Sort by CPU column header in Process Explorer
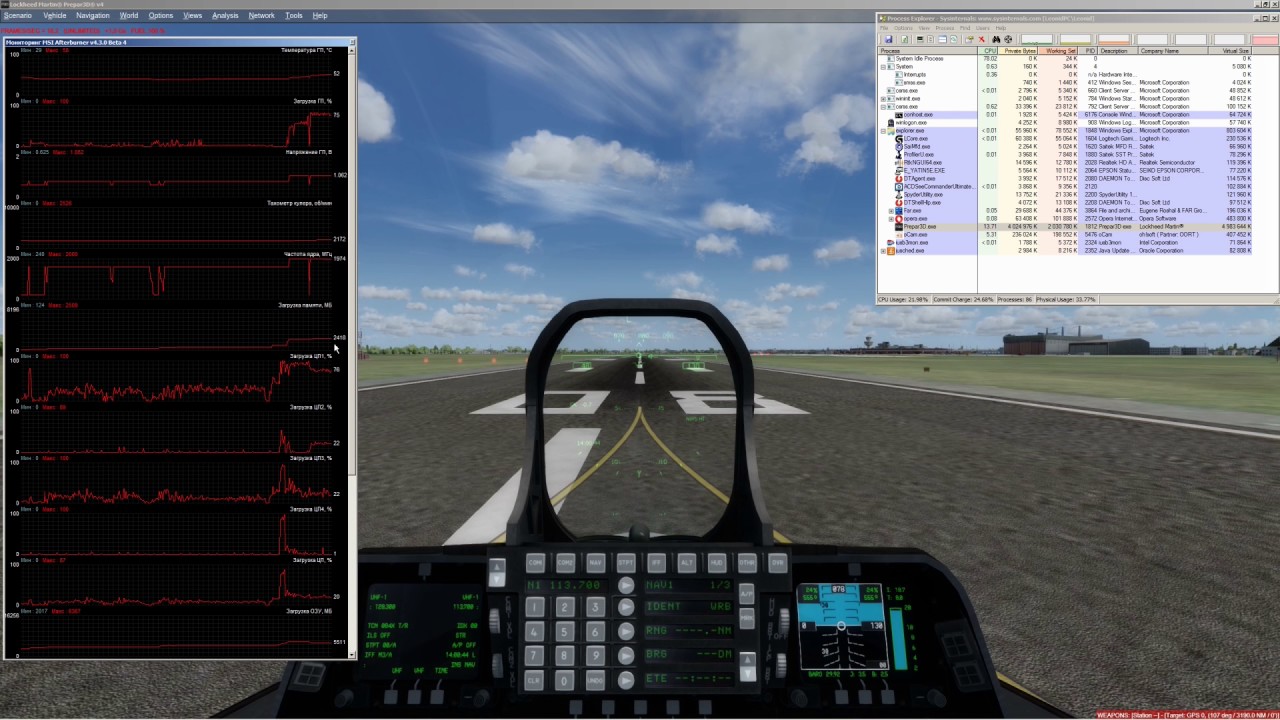The height and width of the screenshot is (720, 1280). pos(988,51)
